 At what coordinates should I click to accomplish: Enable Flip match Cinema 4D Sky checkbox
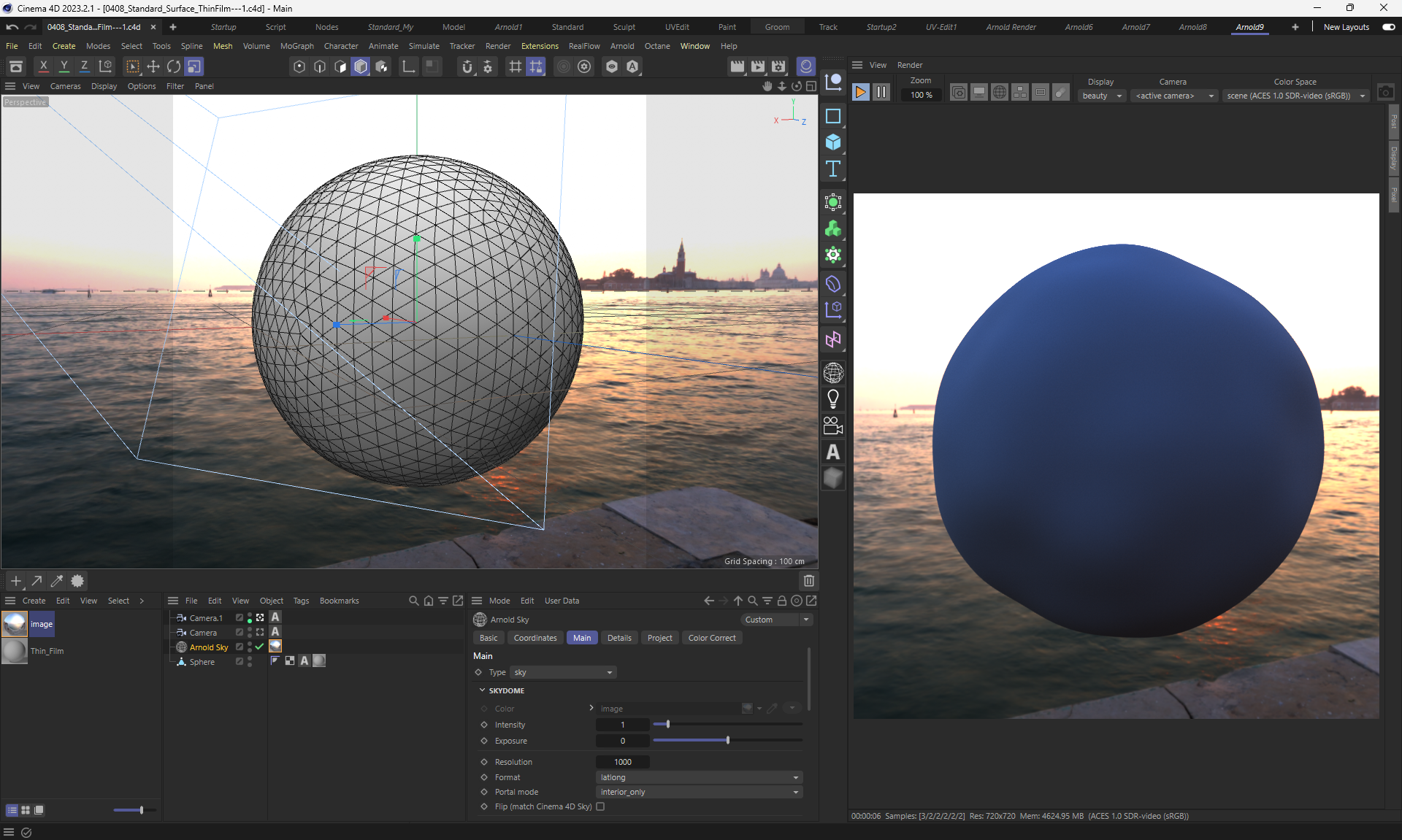600,806
